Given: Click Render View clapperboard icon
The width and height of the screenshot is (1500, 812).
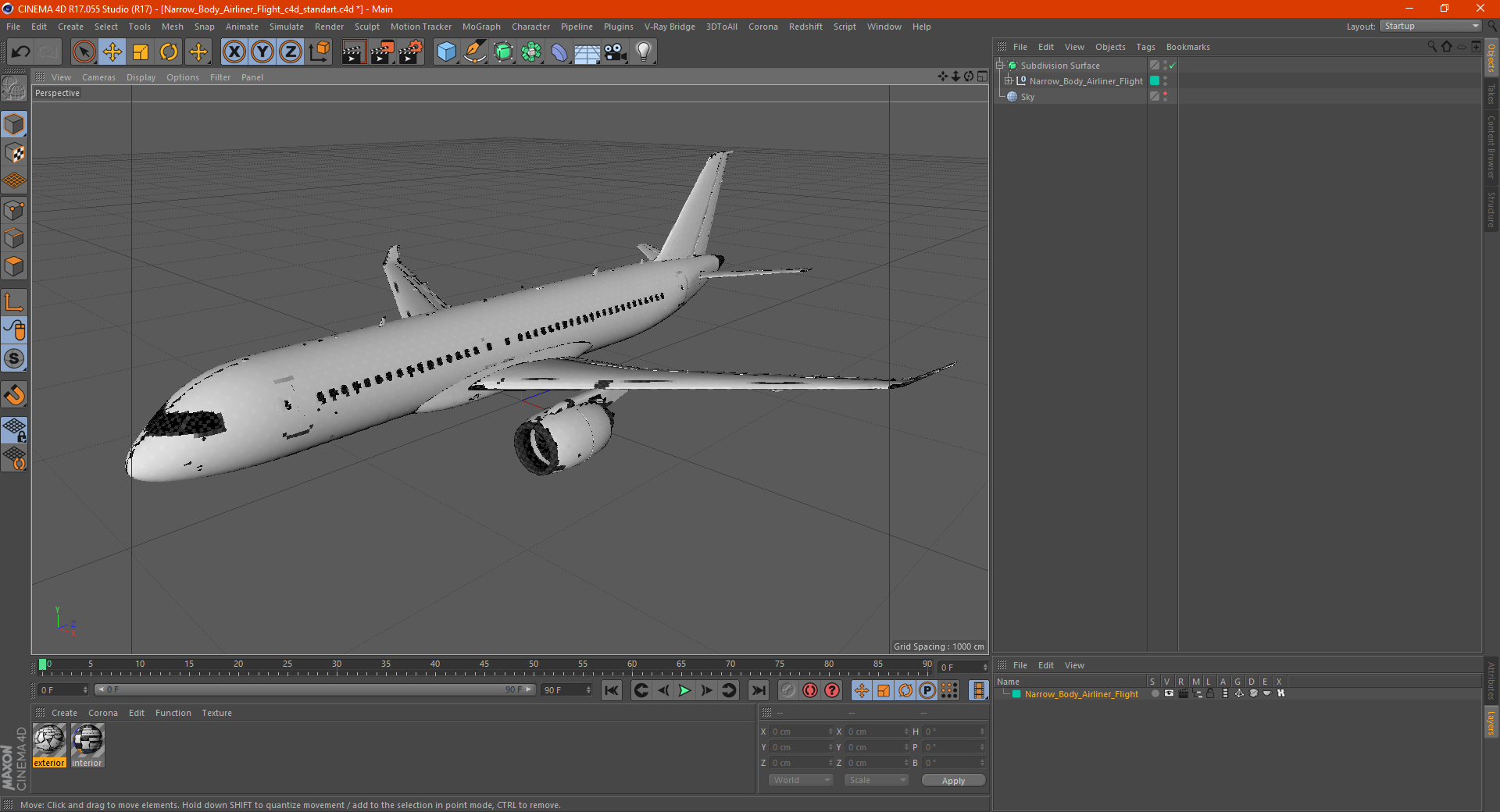Looking at the screenshot, I should pyautogui.click(x=353, y=52).
